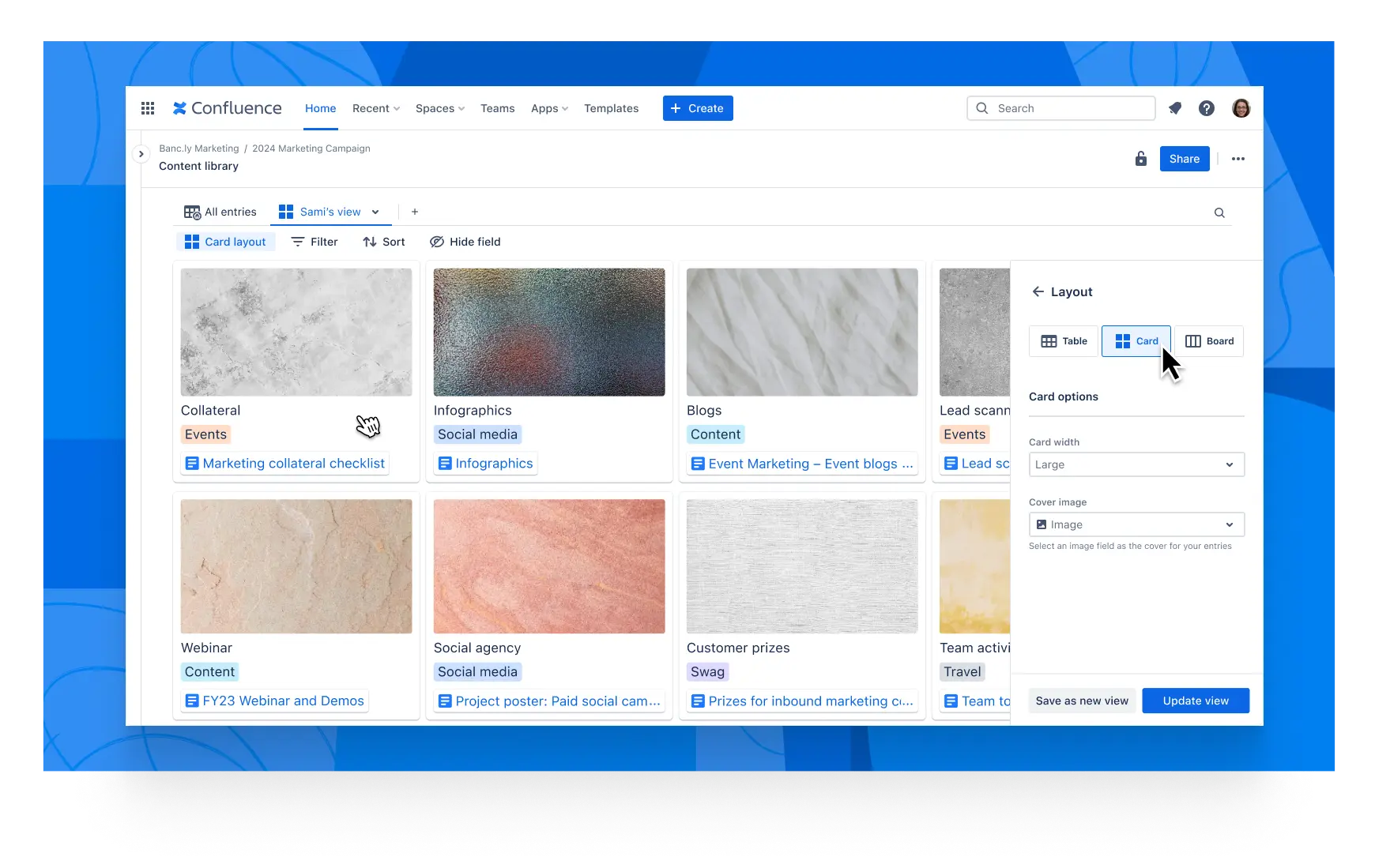Click the page restrictions lock icon

(x=1140, y=159)
